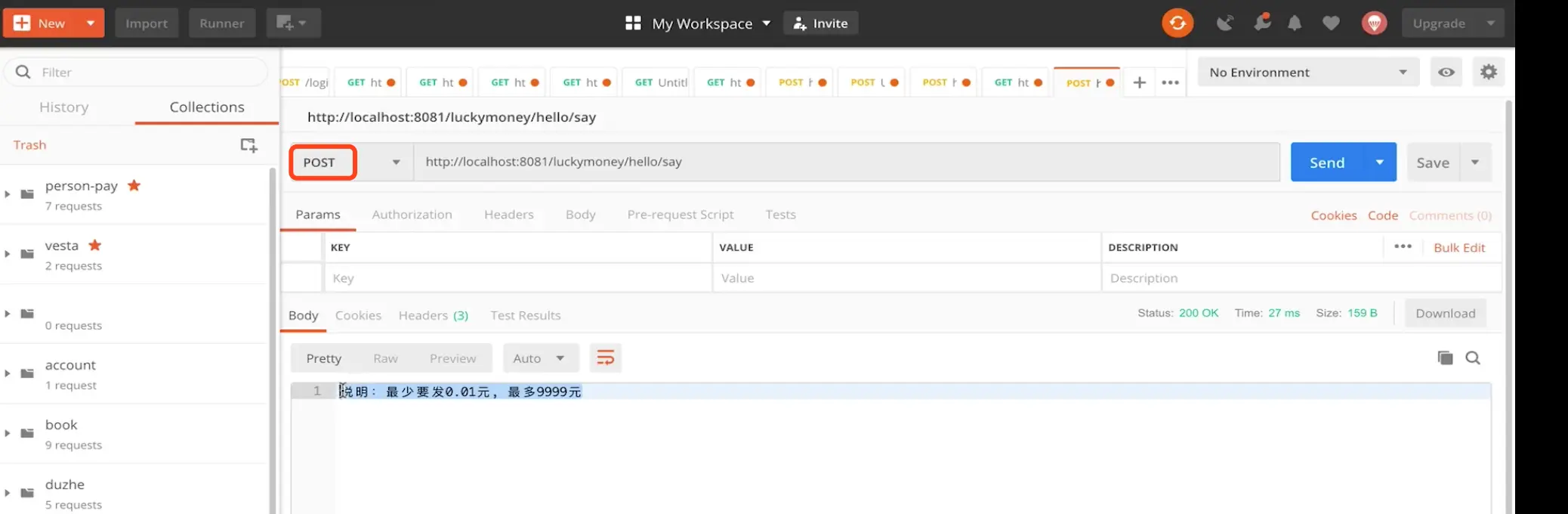1568x514 pixels.
Task: Expand the book collection arrow
Action: click(x=8, y=433)
